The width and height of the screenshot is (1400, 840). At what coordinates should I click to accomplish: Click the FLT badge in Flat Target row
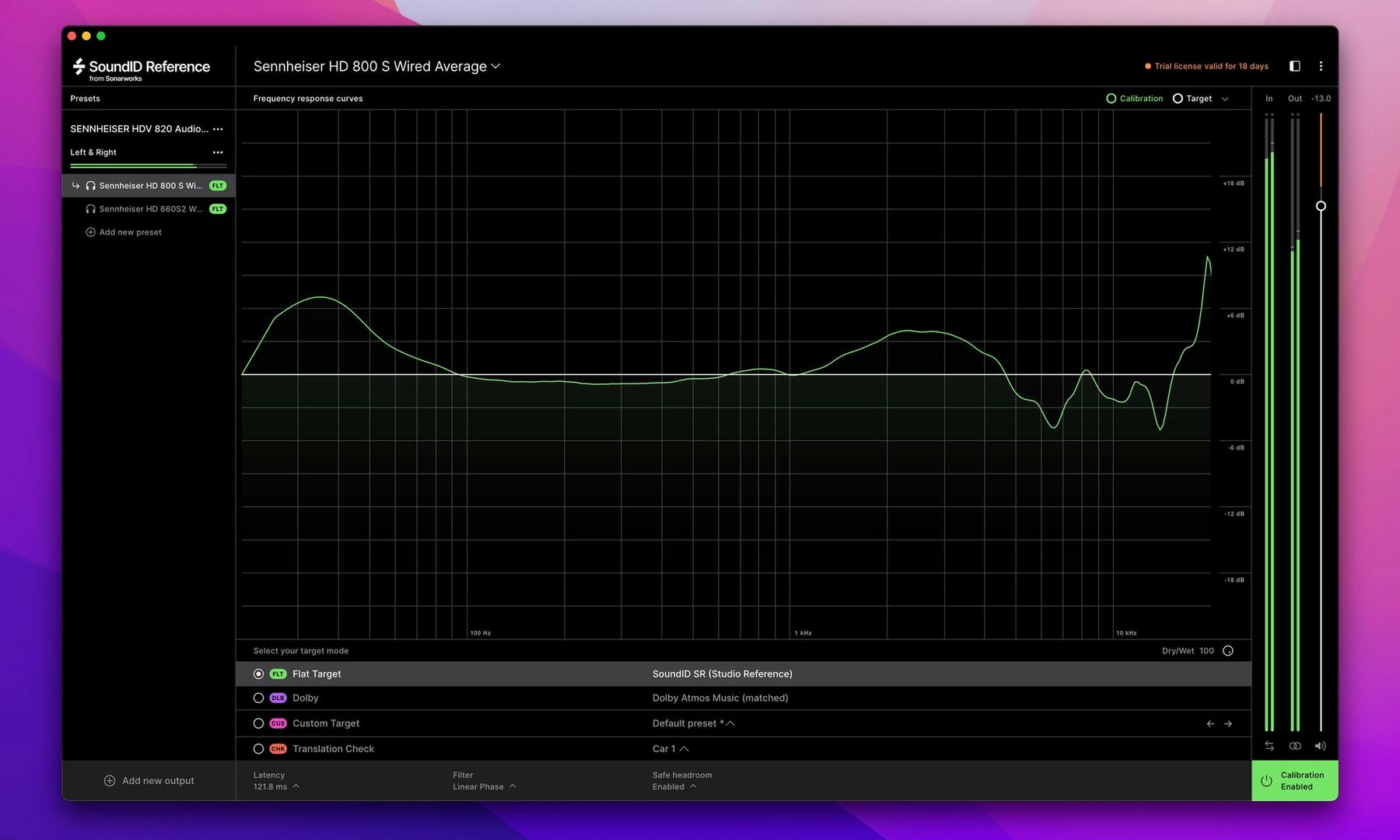278,674
